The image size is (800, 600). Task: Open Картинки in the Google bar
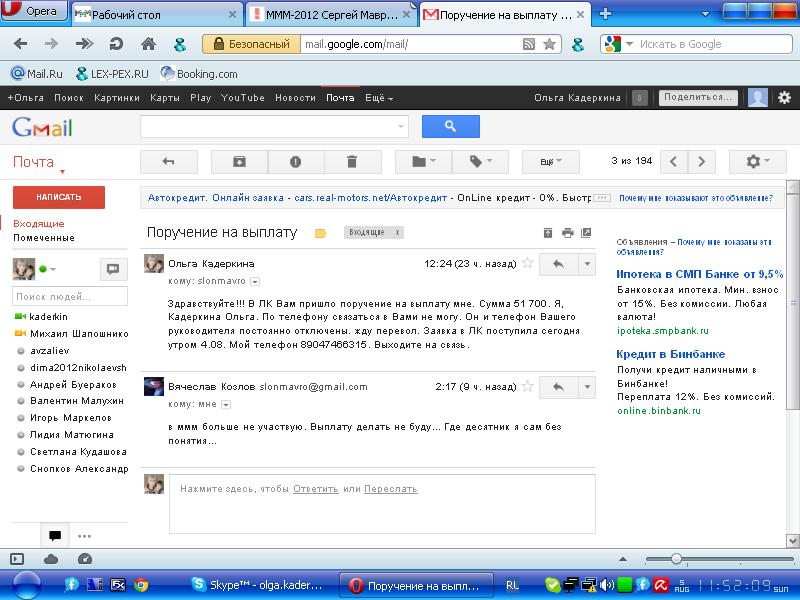click(x=116, y=98)
